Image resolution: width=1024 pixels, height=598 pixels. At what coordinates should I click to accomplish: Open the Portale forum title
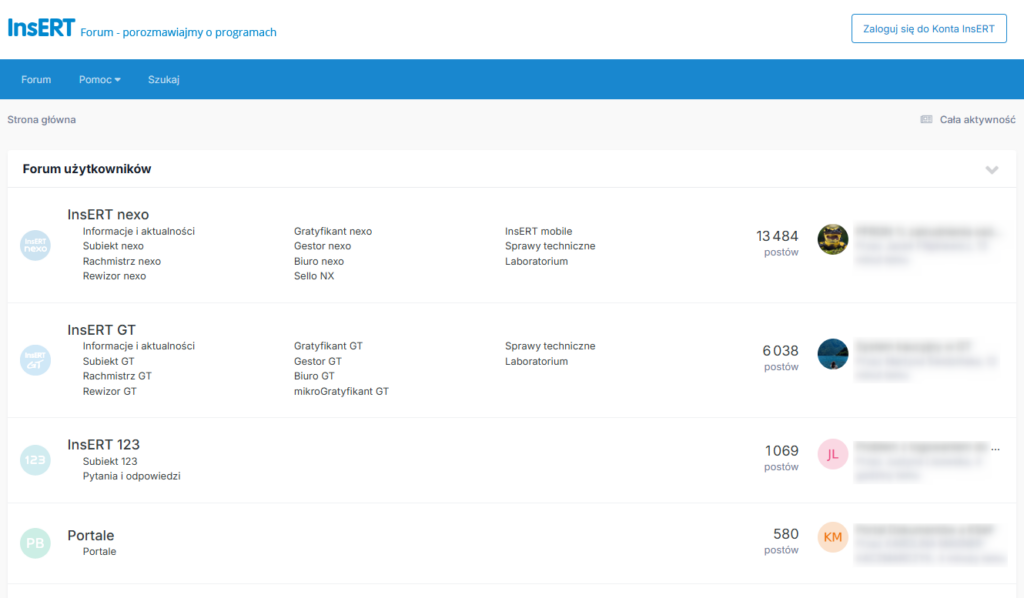(x=91, y=535)
